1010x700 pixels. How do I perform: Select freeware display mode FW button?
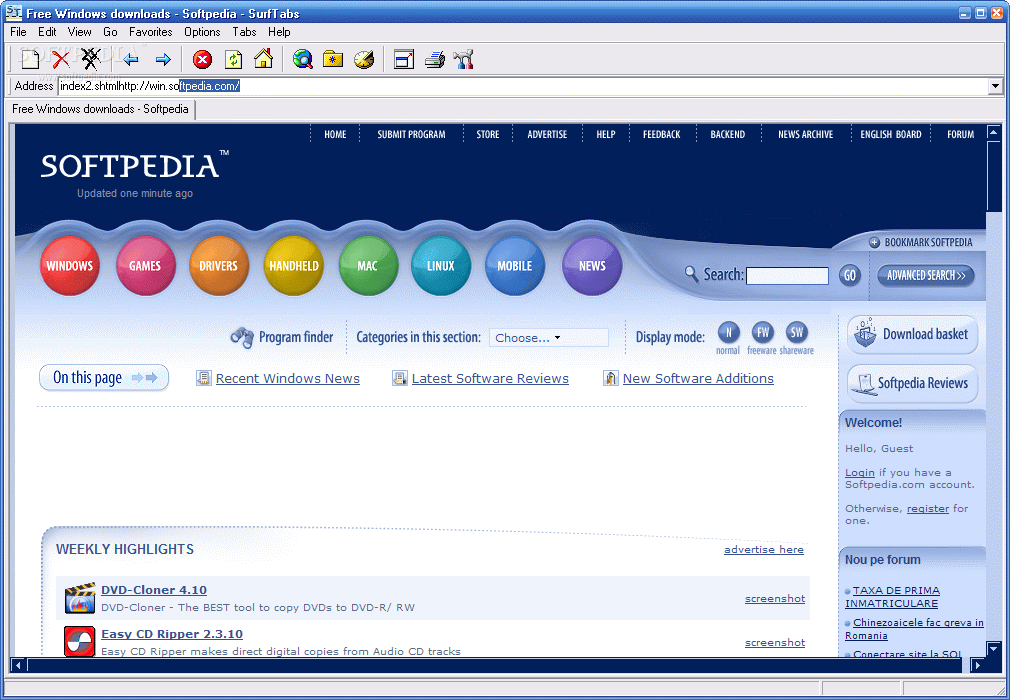(763, 333)
